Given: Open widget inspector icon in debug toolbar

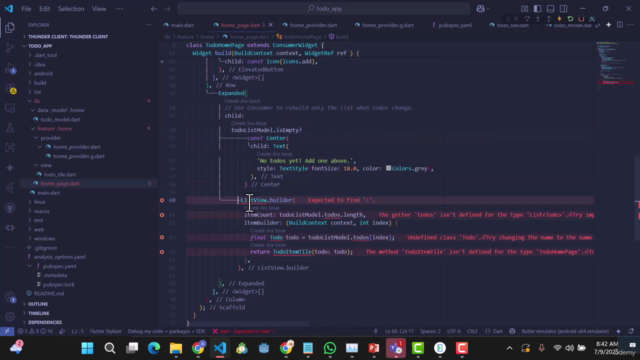Looking at the screenshot, I should 592,19.
